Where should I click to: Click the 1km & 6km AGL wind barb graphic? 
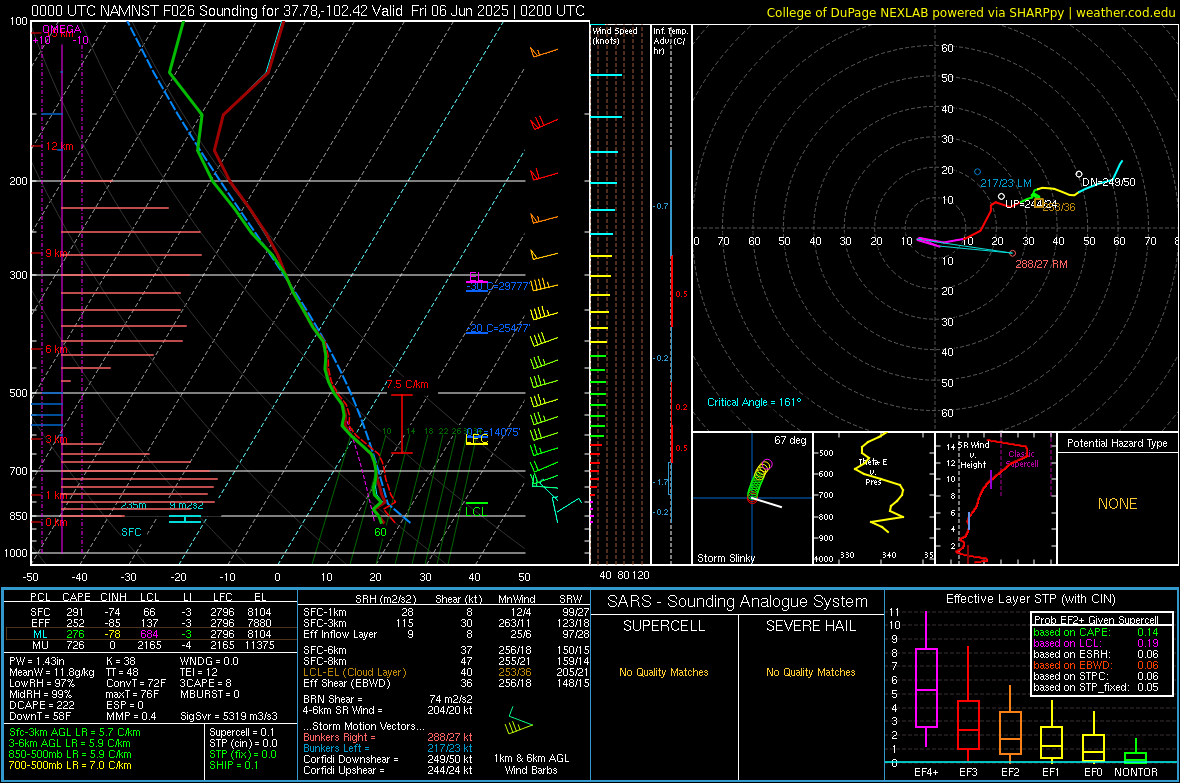[519, 722]
